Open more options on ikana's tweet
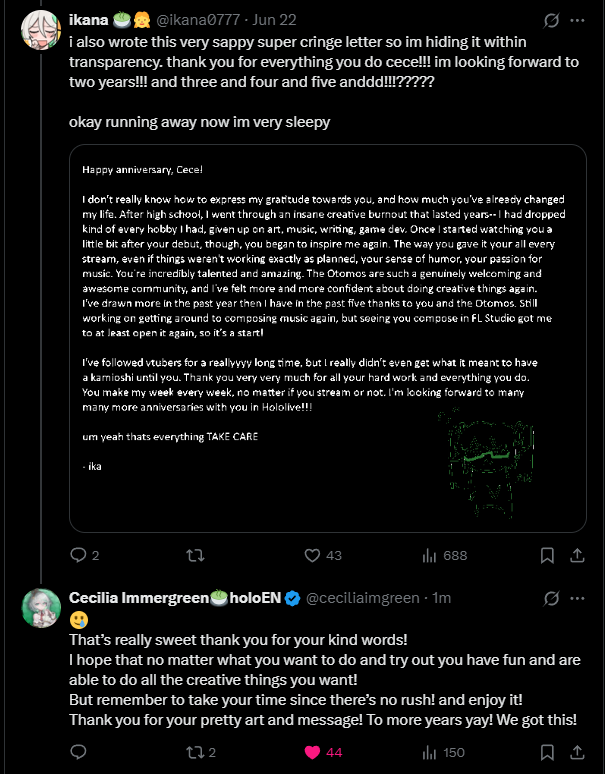This screenshot has width=605, height=774. [578, 19]
